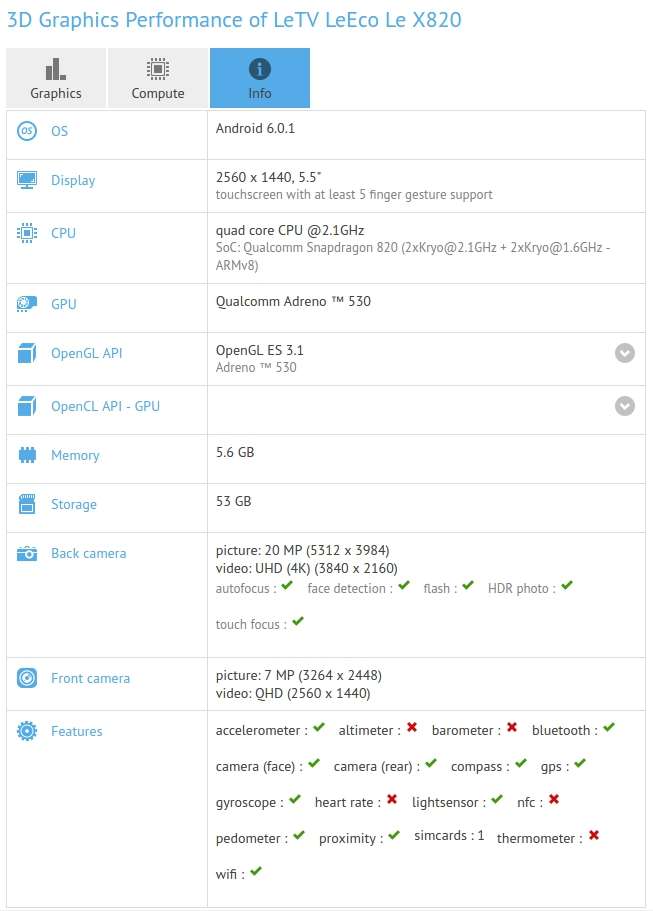Click the Front camera label
Image resolution: width=653 pixels, height=911 pixels.
(90, 679)
